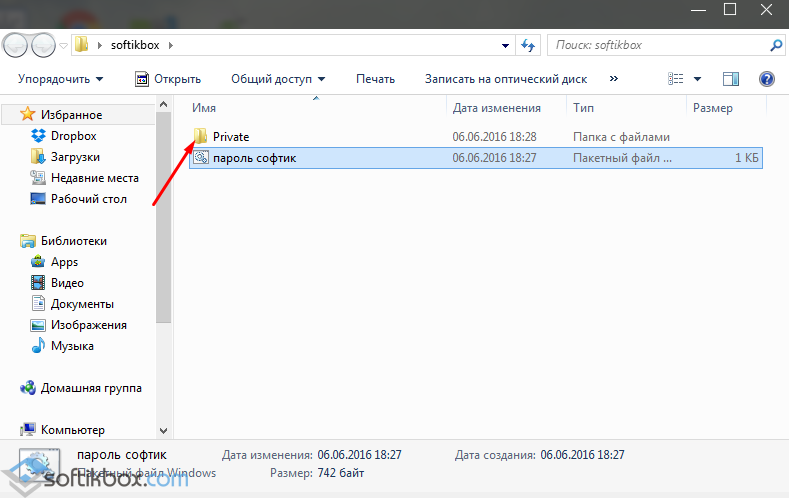Open Домашняя группа in the sidebar
The width and height of the screenshot is (789, 498).
90,388
